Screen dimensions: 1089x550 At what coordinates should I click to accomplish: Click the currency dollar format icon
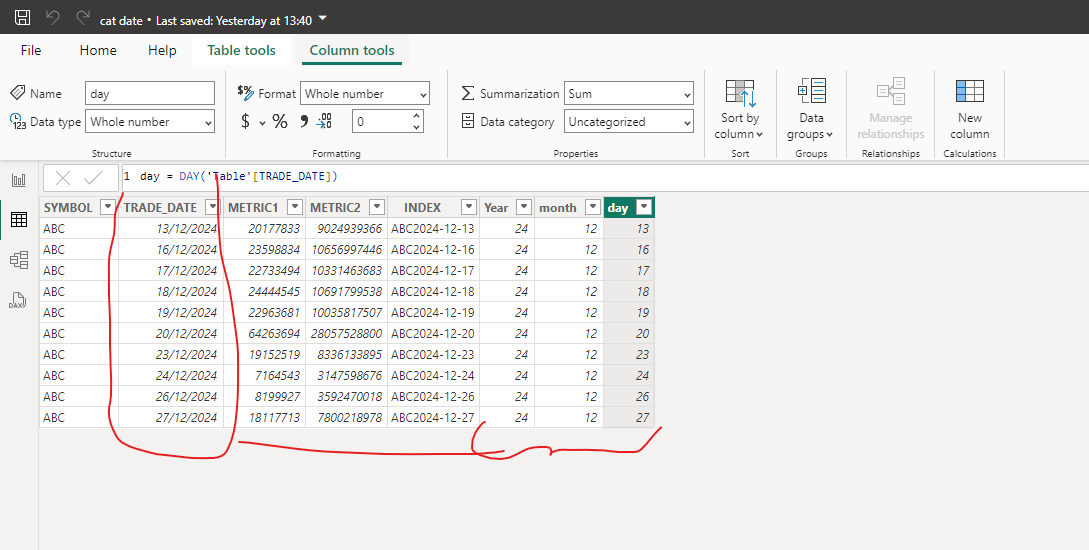click(x=245, y=122)
